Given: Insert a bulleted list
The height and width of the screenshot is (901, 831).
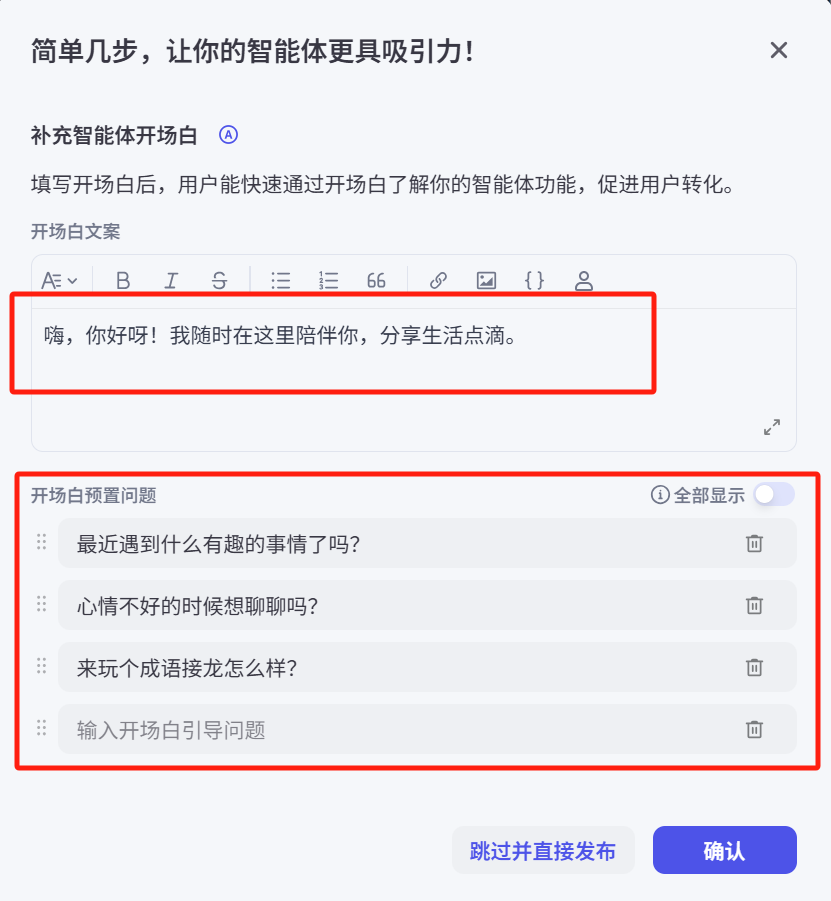Looking at the screenshot, I should pyautogui.click(x=281, y=280).
